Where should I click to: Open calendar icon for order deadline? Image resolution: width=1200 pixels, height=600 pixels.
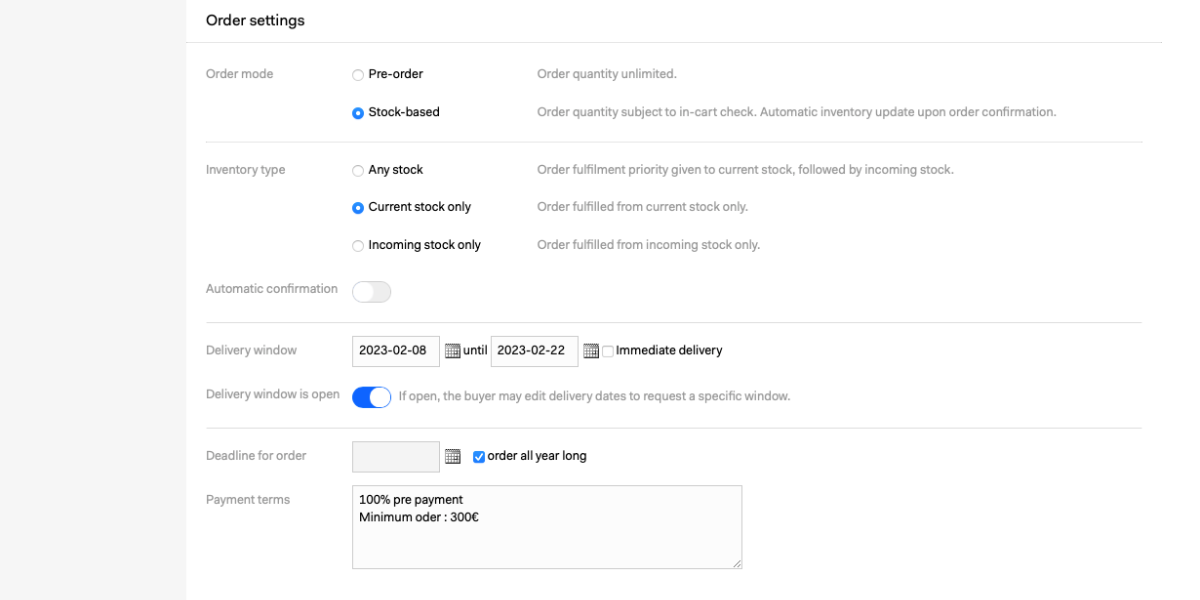pyautogui.click(x=453, y=456)
